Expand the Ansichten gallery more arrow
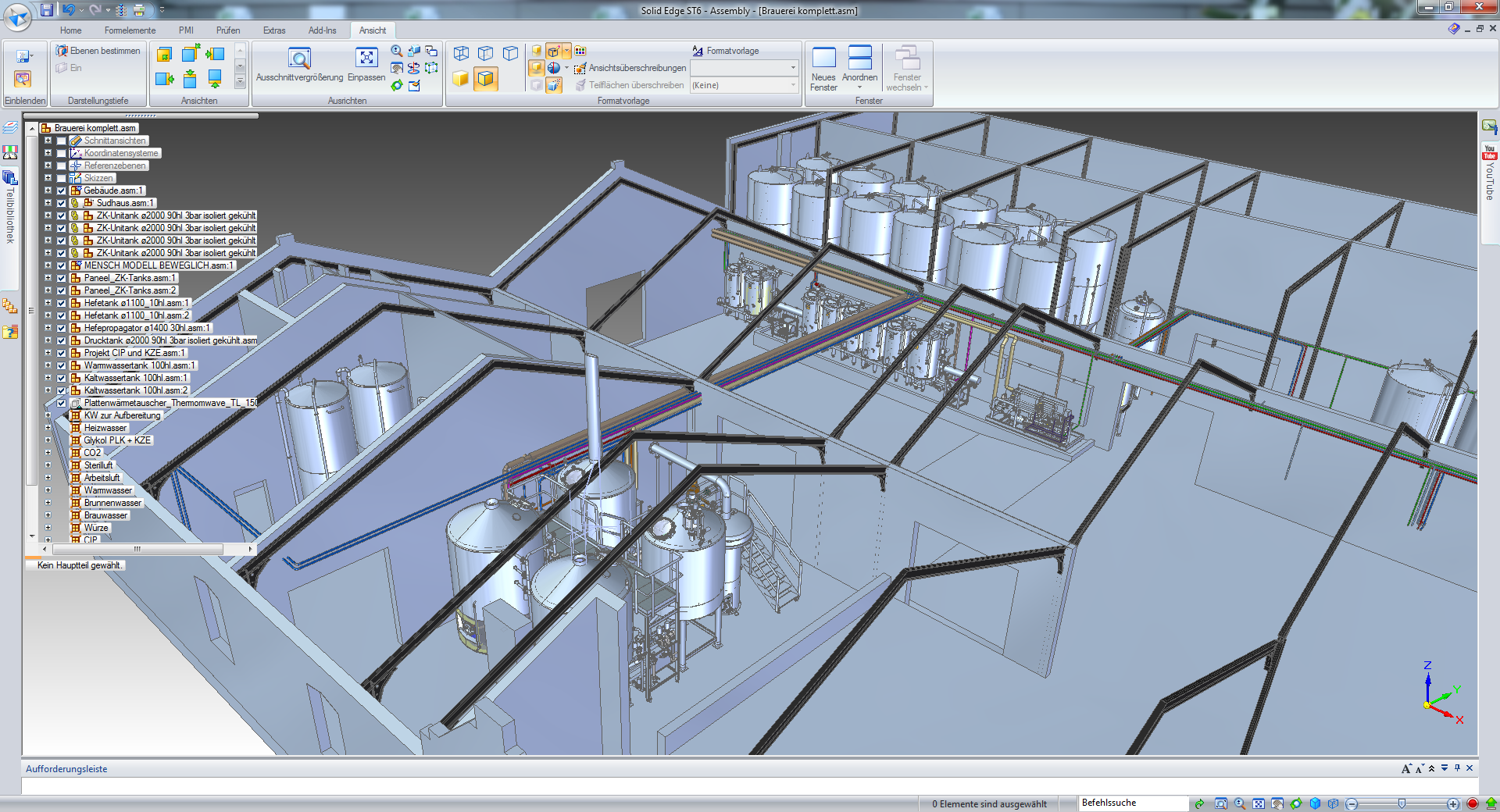The image size is (1500, 812). coord(240,81)
